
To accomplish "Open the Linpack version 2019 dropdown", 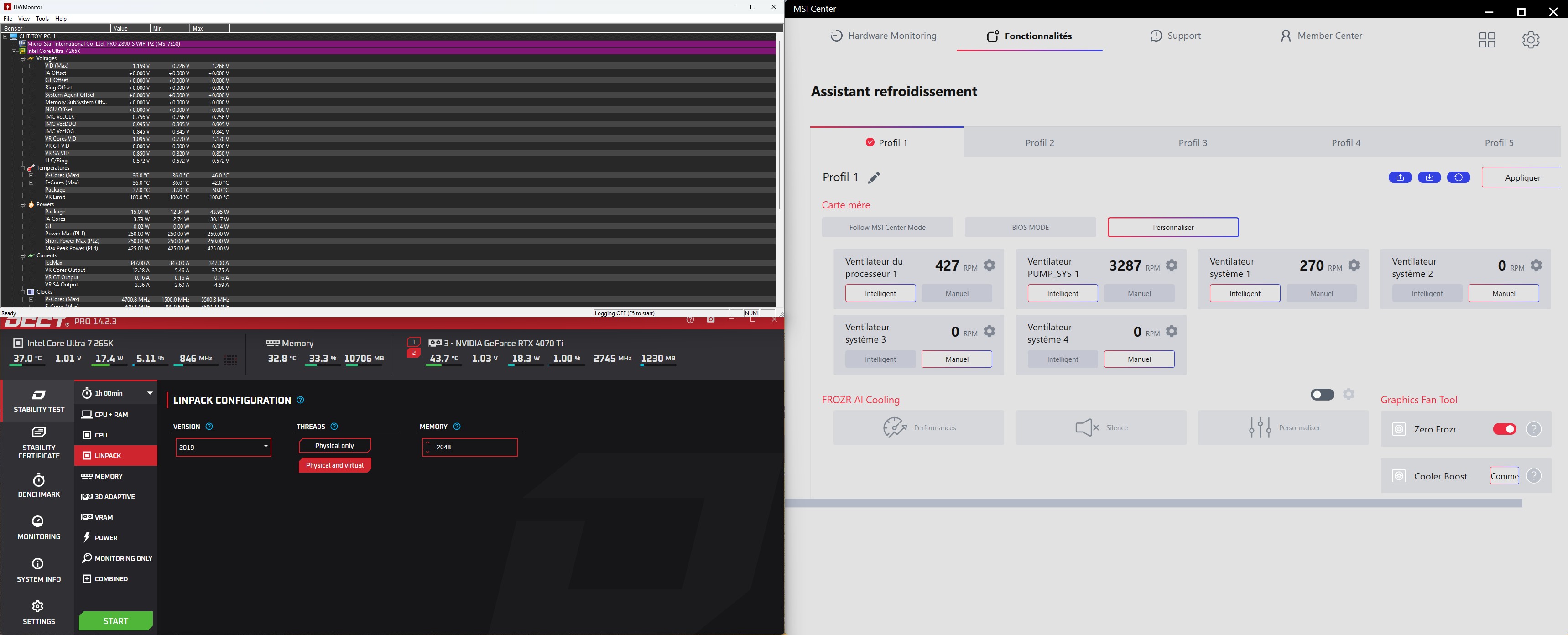I will (223, 447).
